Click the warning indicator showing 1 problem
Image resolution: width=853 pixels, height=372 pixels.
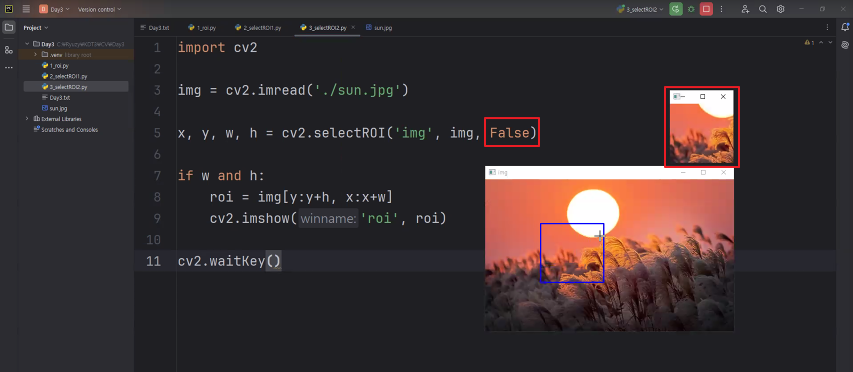pos(809,42)
